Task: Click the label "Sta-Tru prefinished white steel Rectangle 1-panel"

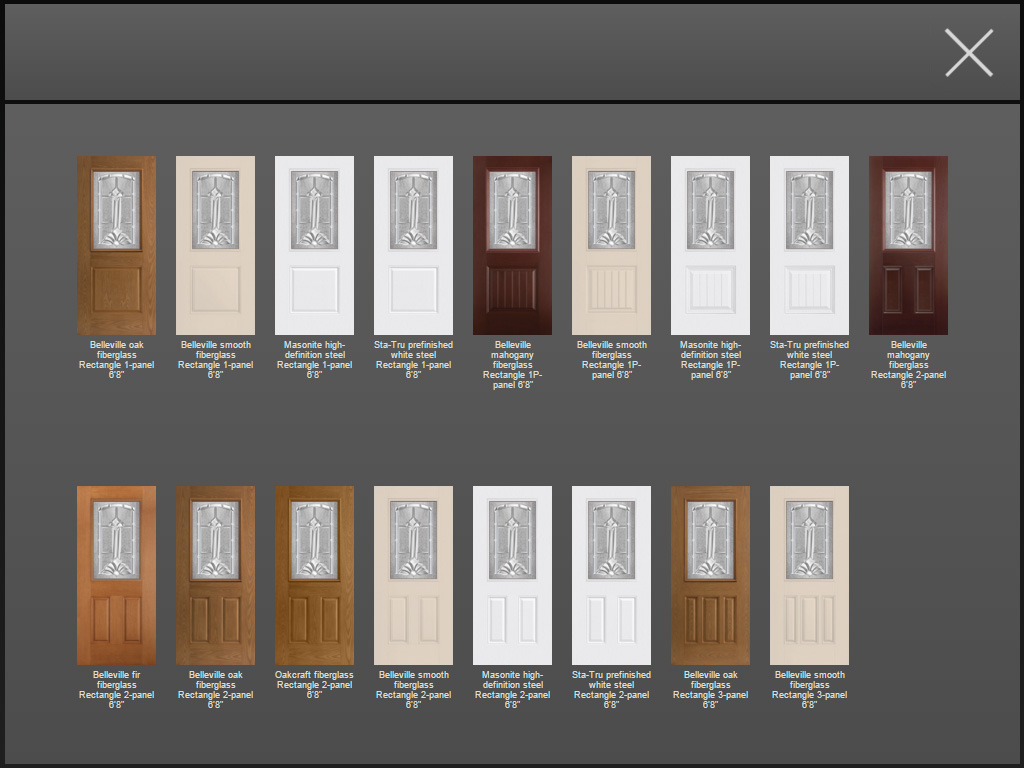Action: (413, 360)
